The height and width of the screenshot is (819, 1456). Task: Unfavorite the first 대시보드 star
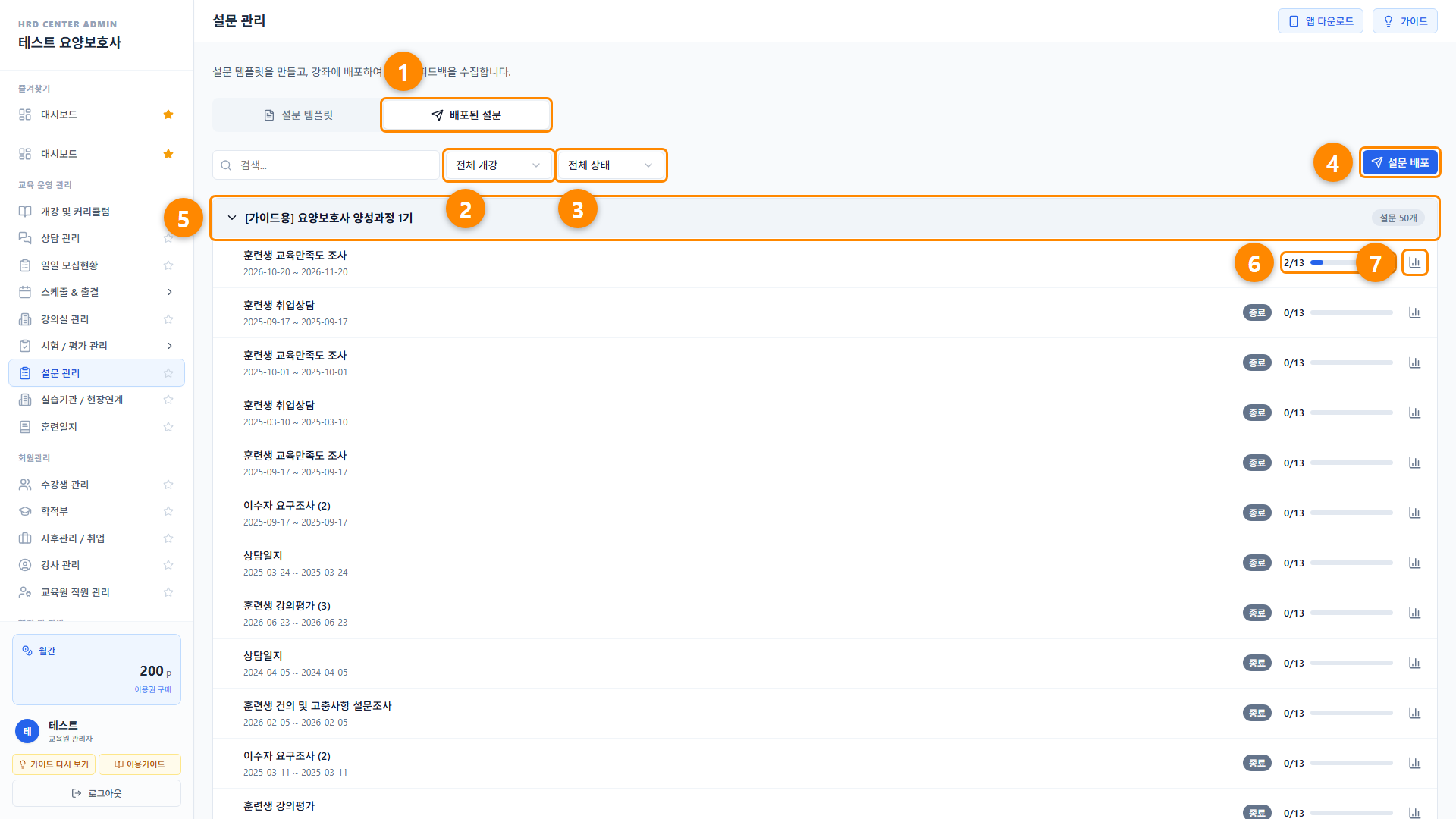168,115
